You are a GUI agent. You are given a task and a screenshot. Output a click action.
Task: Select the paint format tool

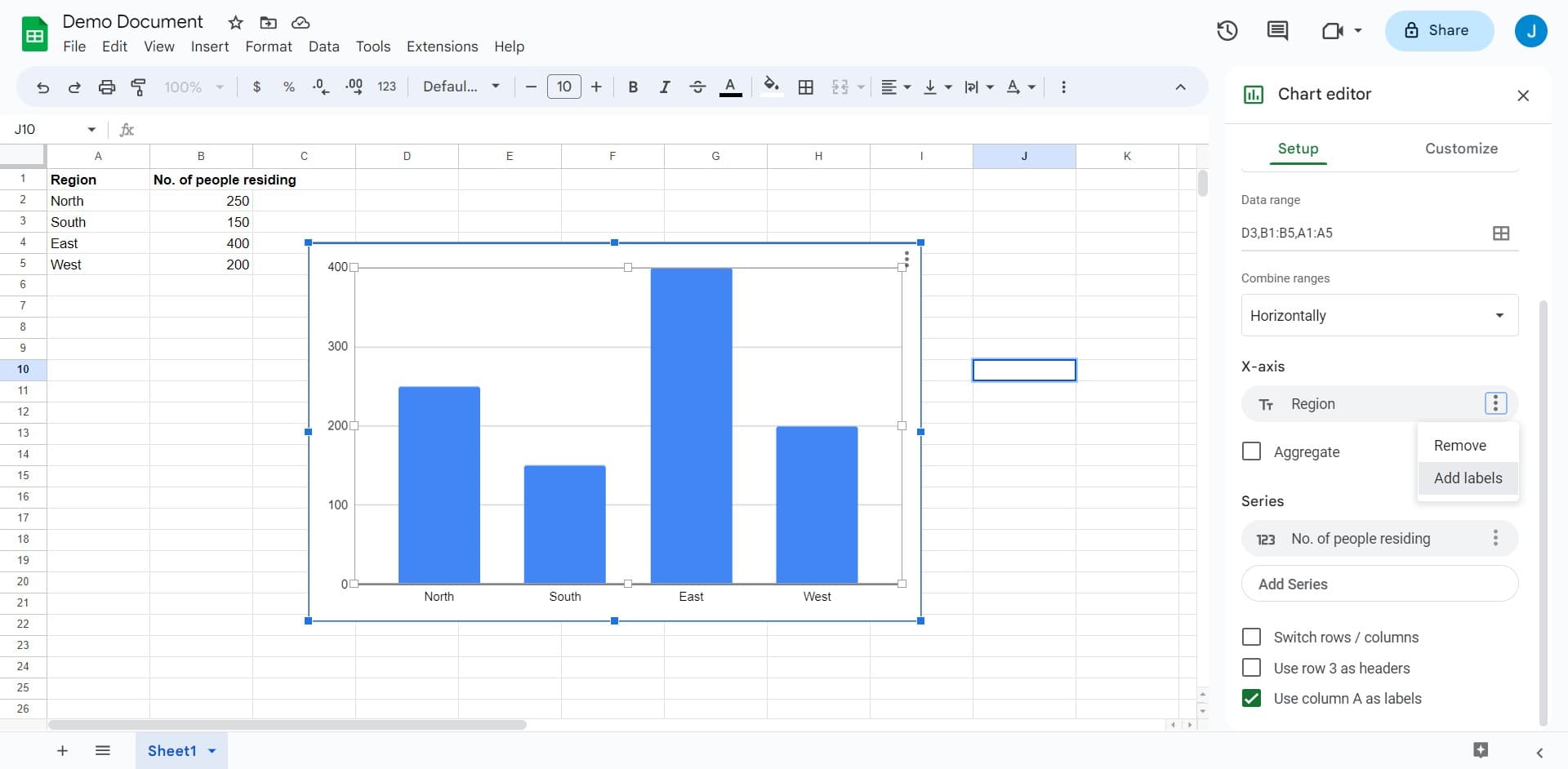point(138,87)
